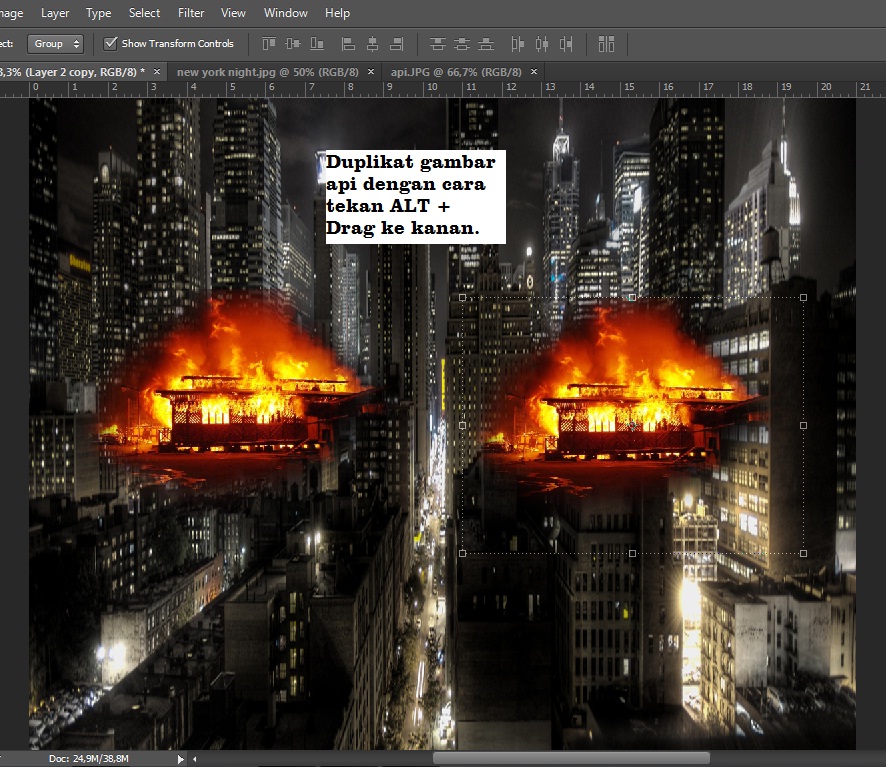Viewport: 886px width, 767px height.
Task: Click the horizontal scrollbar below the canvas
Action: (570, 759)
